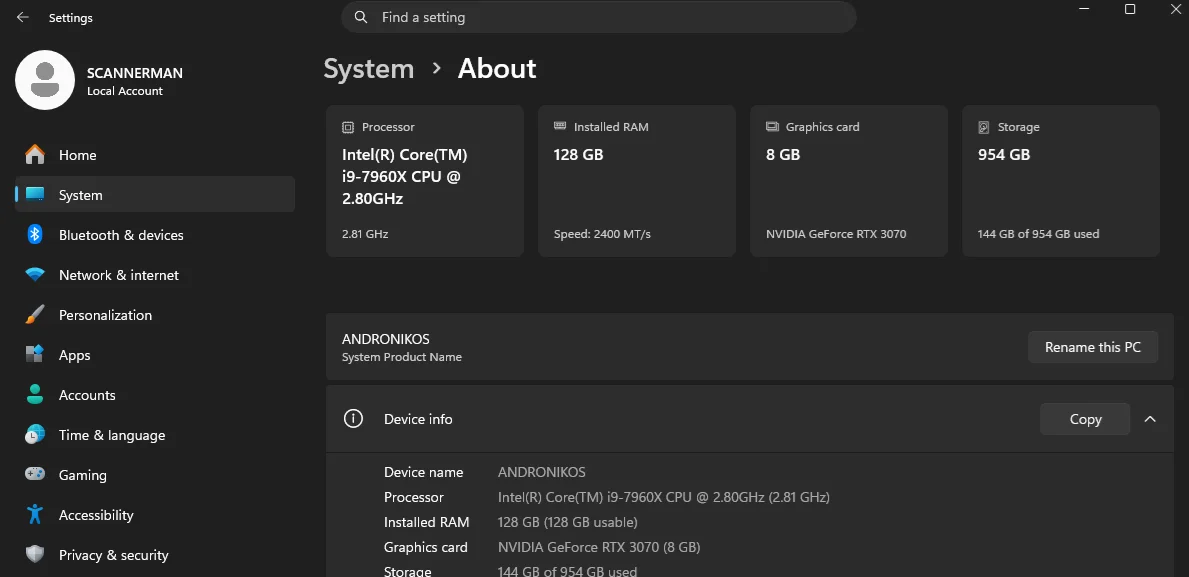1189x577 pixels.
Task: Click '128 GB (128 GB usable)' value
Action: coord(567,522)
